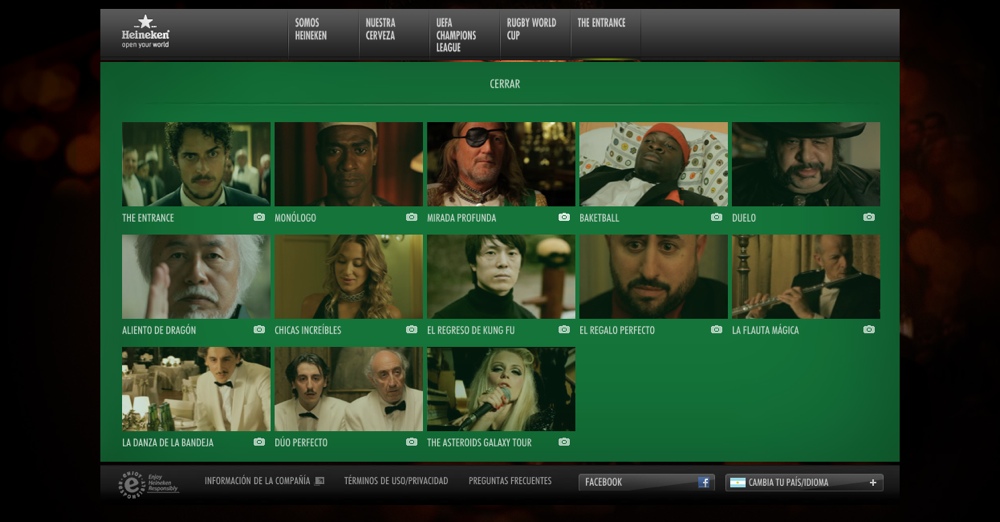Select the Dúo Perfecto thumbnail
Image resolution: width=1000 pixels, height=522 pixels.
coord(348,389)
